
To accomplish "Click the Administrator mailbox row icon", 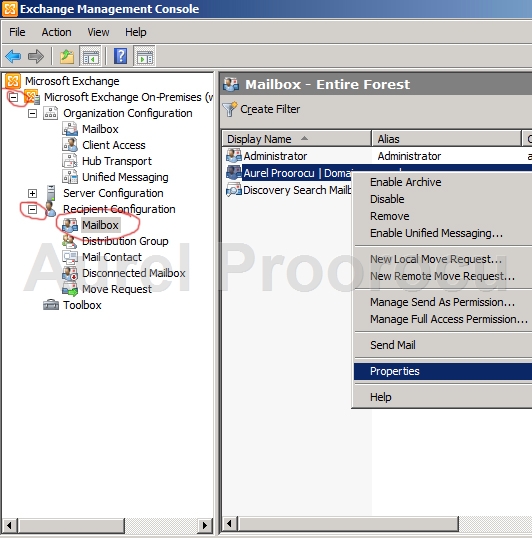I will coord(234,156).
